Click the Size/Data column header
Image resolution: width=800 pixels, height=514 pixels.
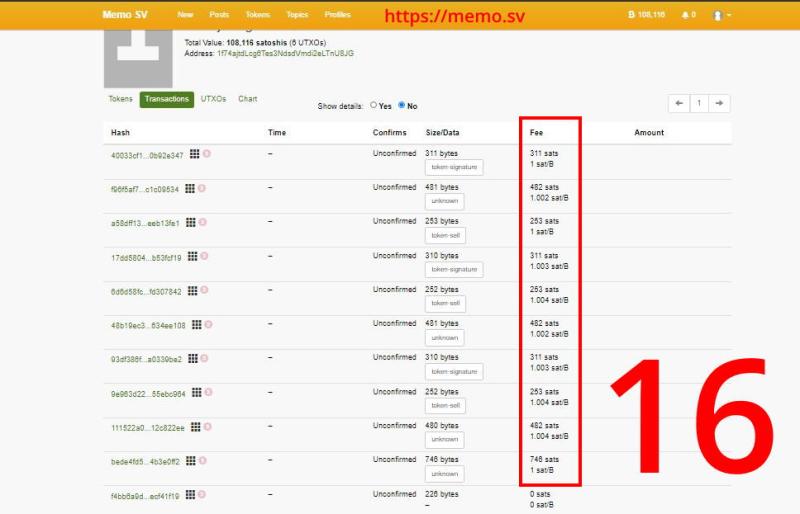click(442, 132)
